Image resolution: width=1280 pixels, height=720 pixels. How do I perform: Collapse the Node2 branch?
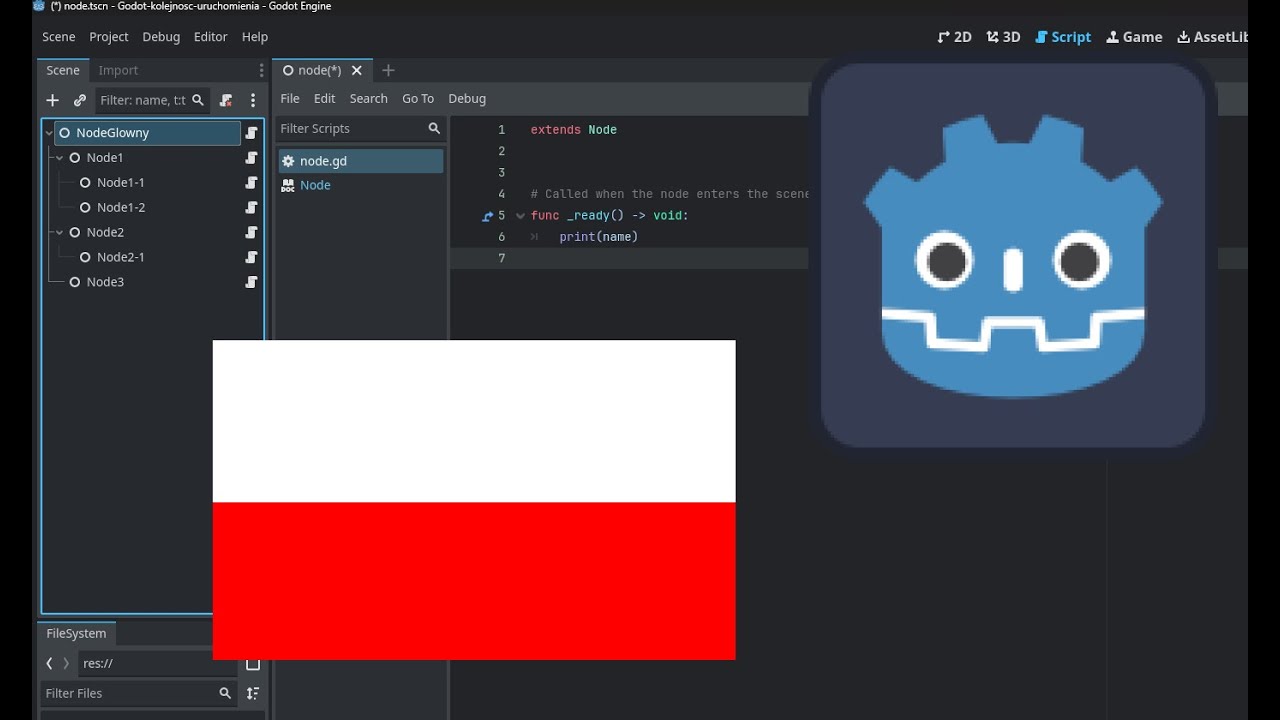59,232
